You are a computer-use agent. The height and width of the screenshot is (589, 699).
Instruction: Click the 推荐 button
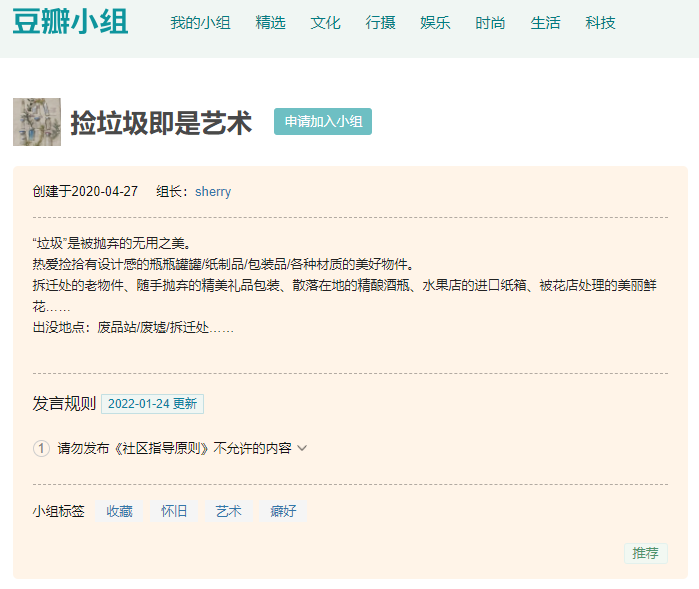pyautogui.click(x=646, y=553)
